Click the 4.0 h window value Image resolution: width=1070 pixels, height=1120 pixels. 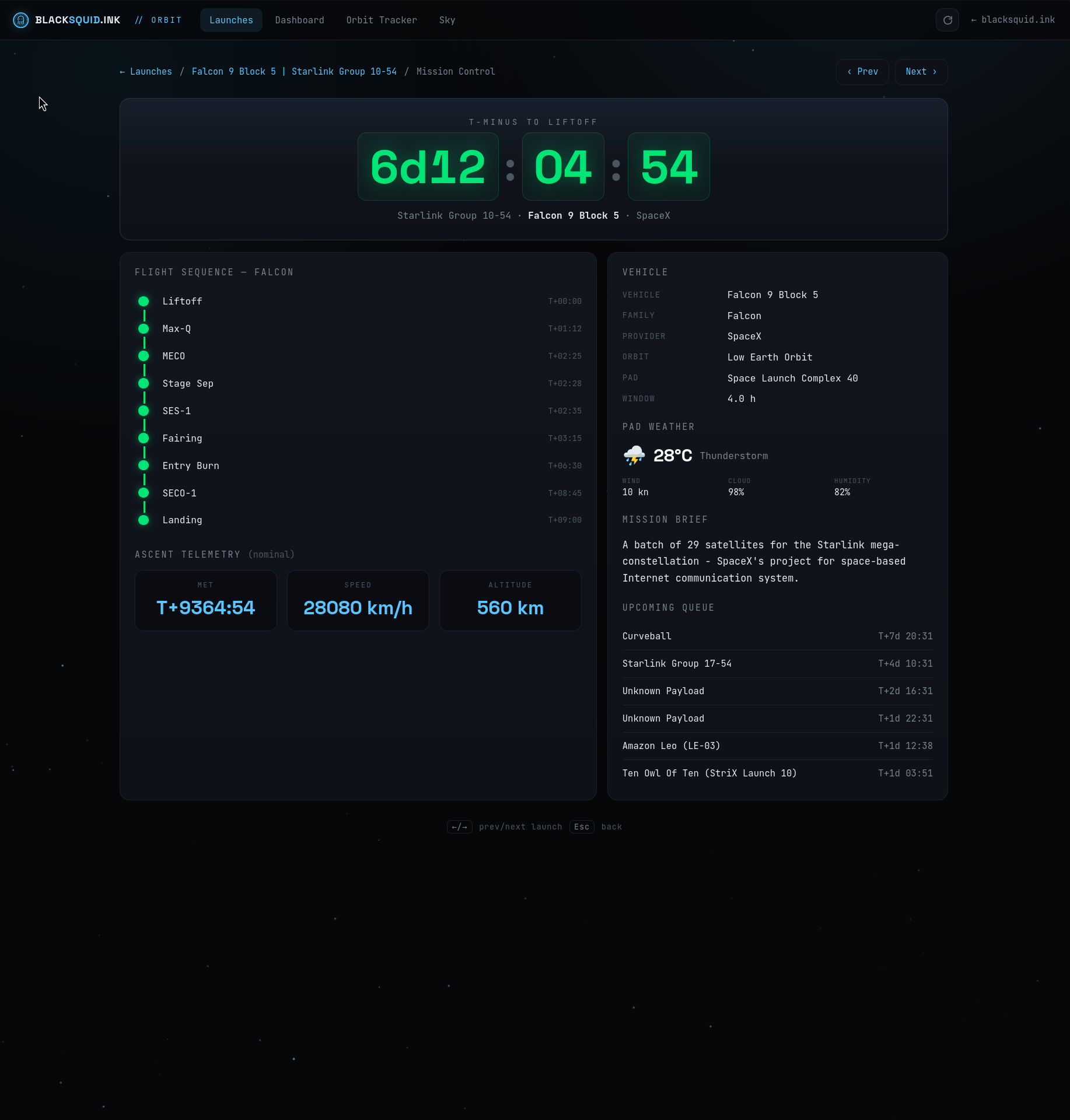pos(741,399)
